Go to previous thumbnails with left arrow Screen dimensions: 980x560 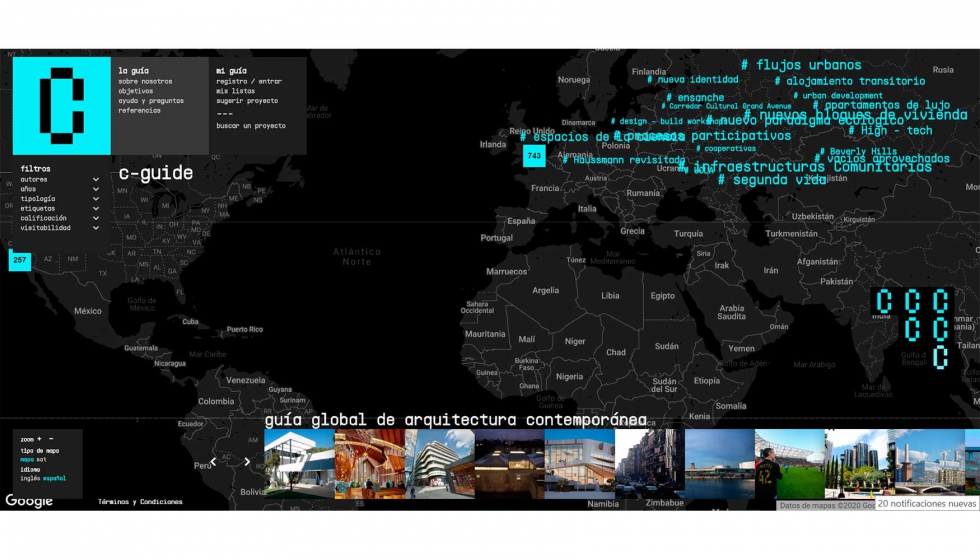click(213, 462)
